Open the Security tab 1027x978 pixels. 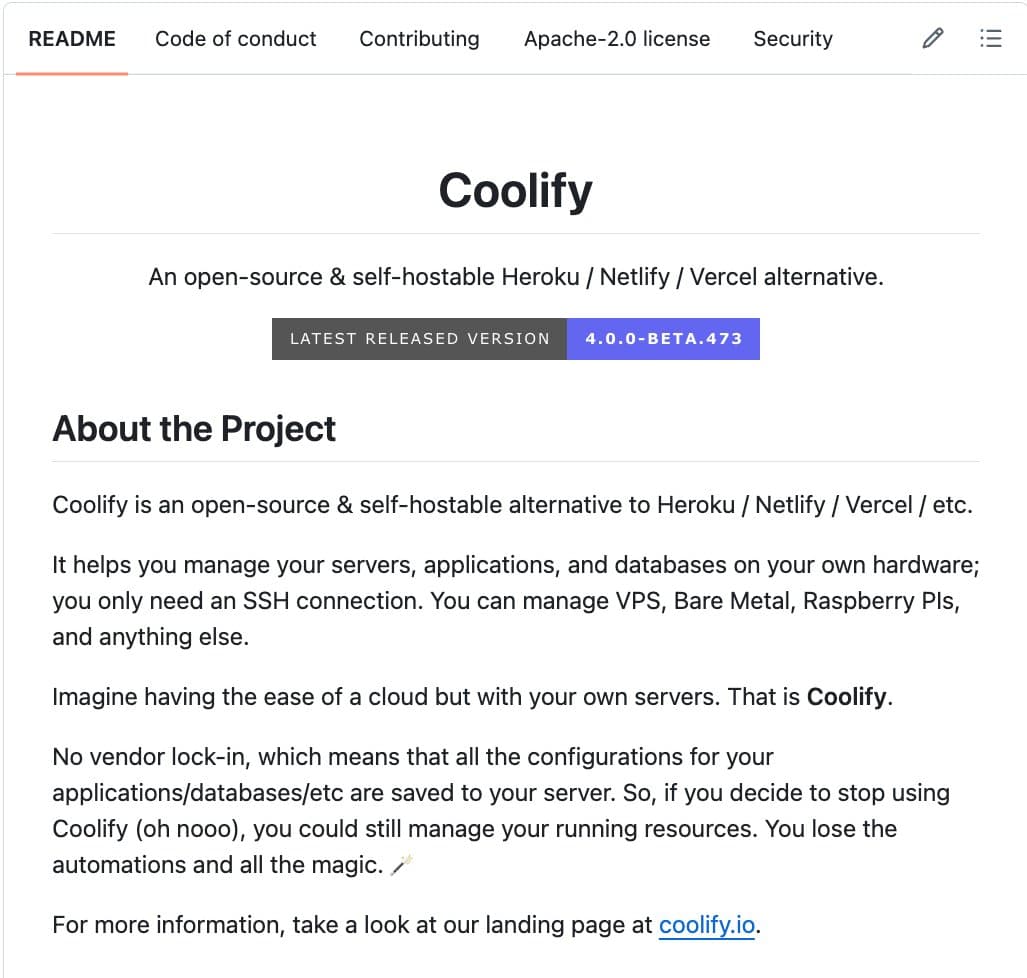pos(792,39)
